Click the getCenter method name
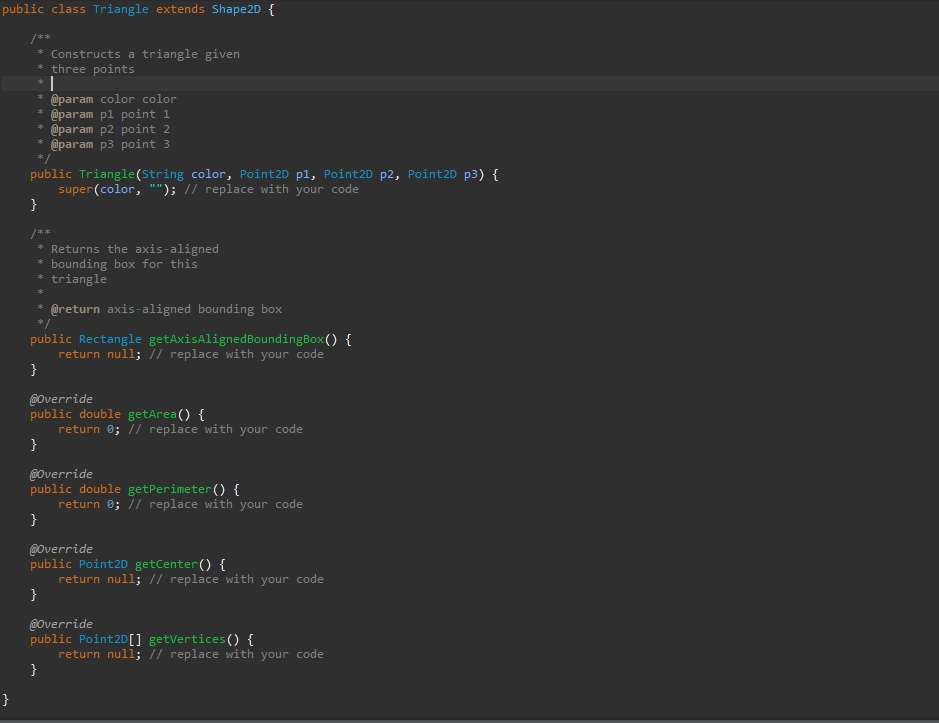The image size is (939, 723). click(x=165, y=564)
